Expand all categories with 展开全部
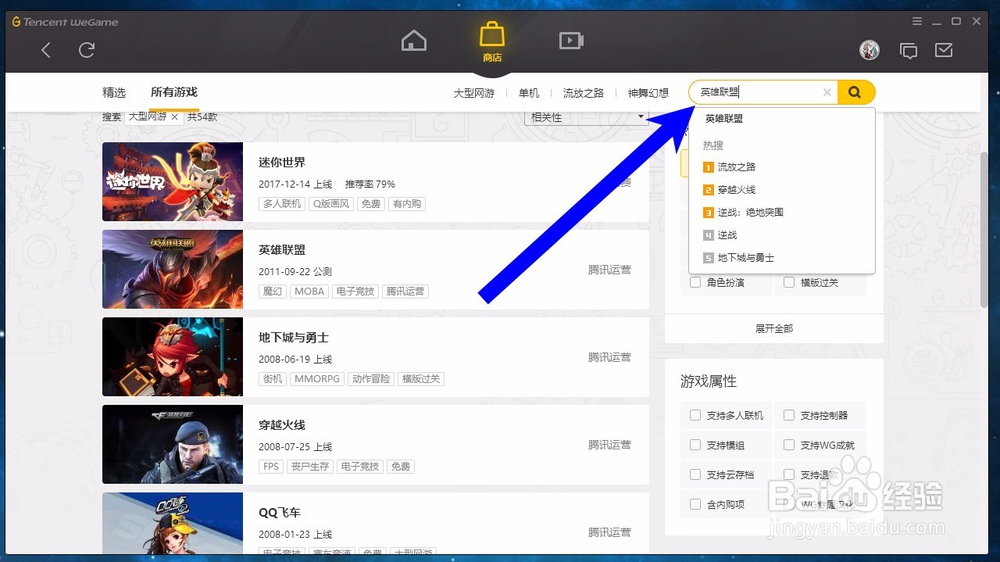Screen dimensions: 1000x562 click(x=774, y=329)
